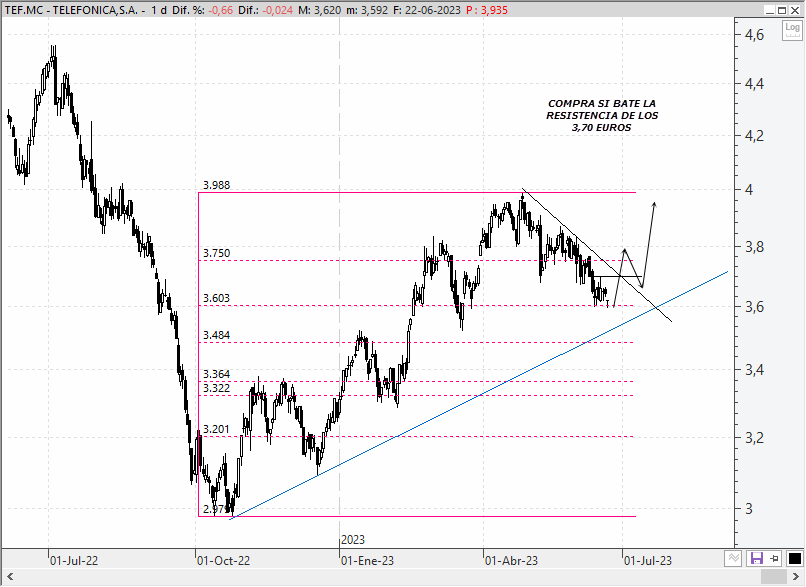Click the 2.979 low level label
Viewport: 806px width, 587px height.
(216, 509)
